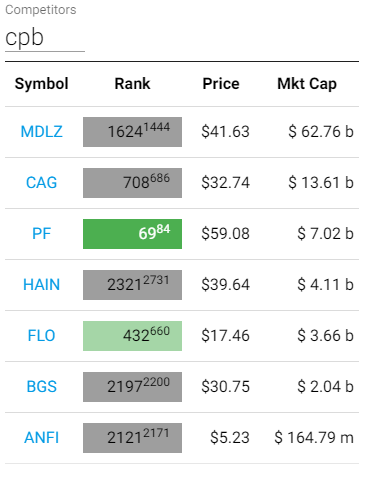Open the BGS symbol link
The image size is (365, 495).
pyautogui.click(x=41, y=387)
